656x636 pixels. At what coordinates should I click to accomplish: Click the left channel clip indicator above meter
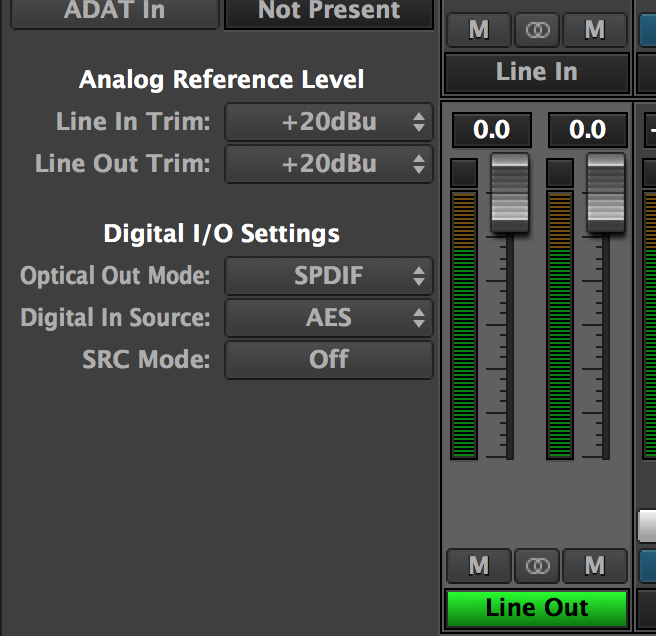click(464, 173)
